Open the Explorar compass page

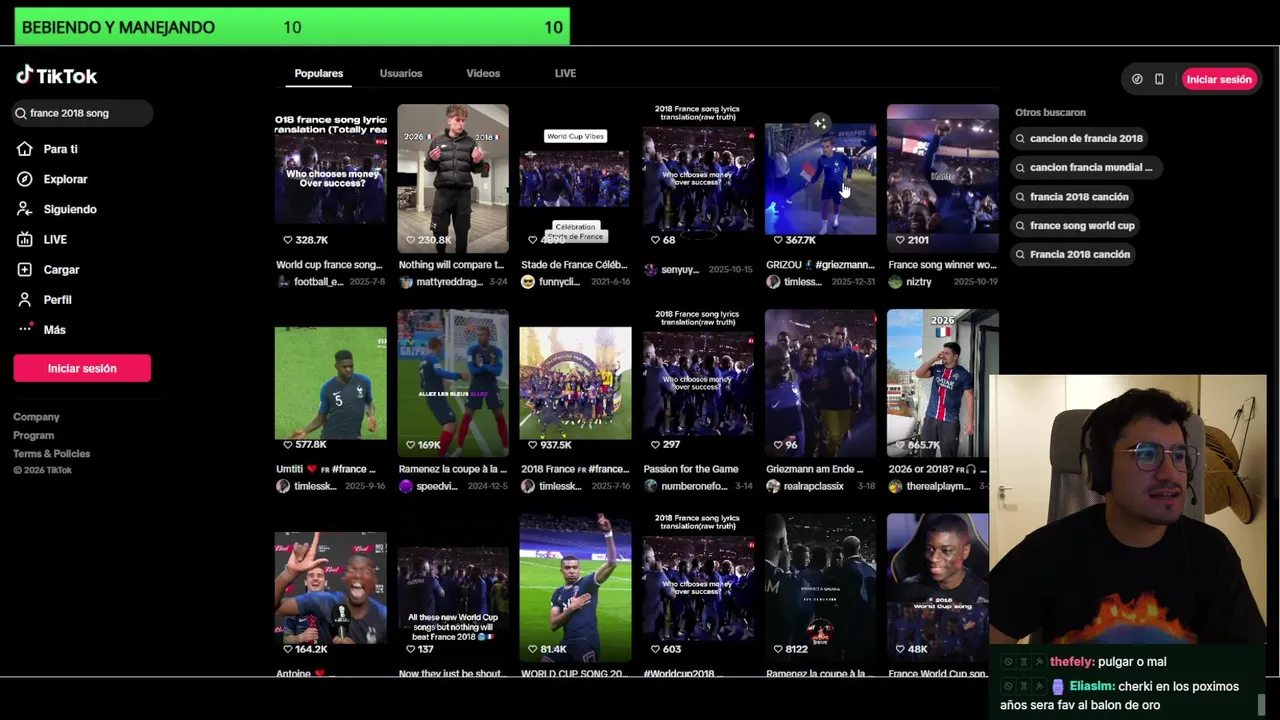(x=52, y=179)
